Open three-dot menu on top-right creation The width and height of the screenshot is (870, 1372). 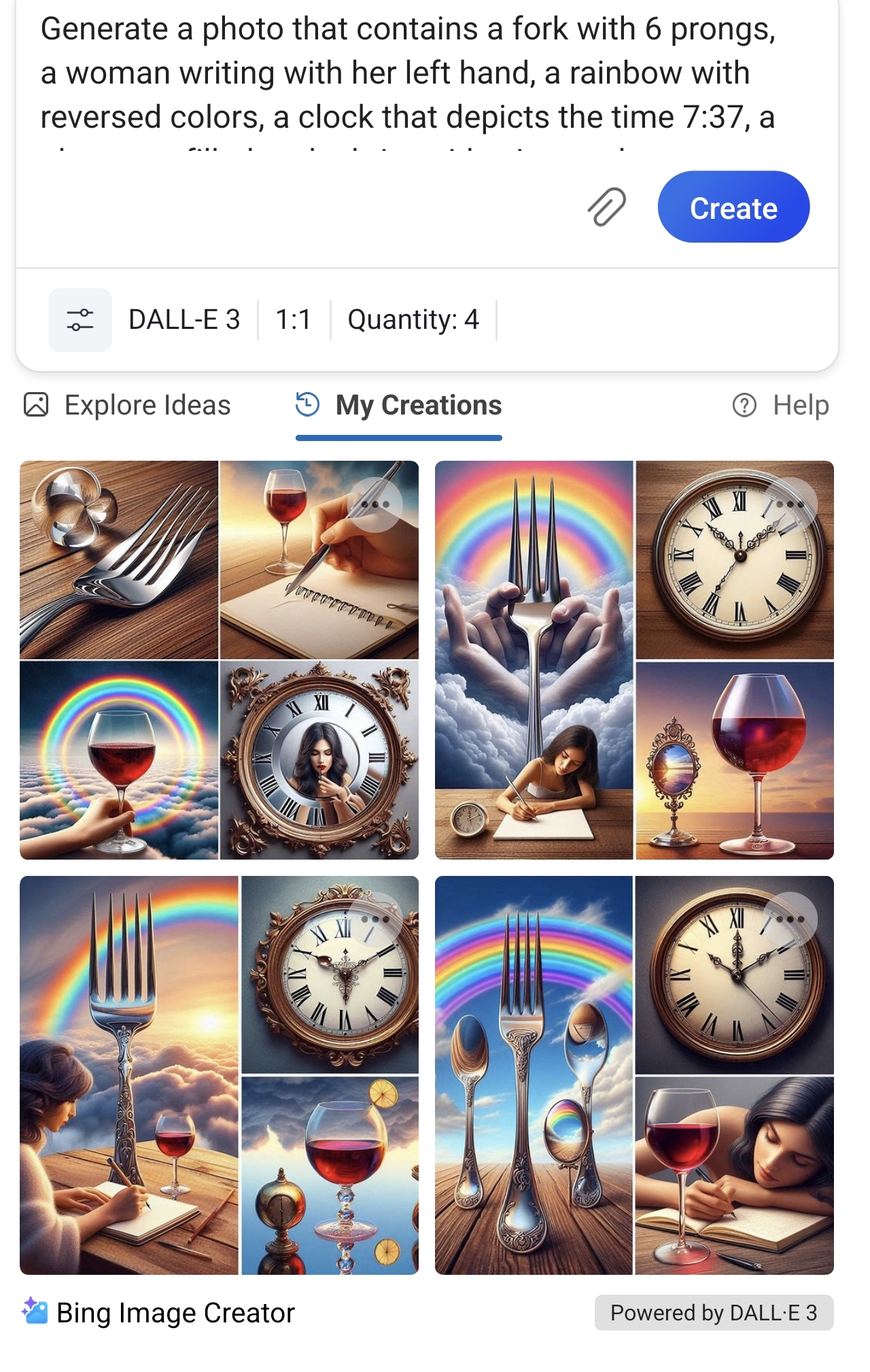coord(790,504)
